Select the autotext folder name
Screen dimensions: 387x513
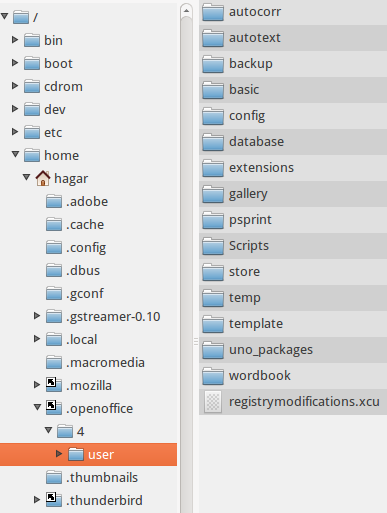click(255, 38)
